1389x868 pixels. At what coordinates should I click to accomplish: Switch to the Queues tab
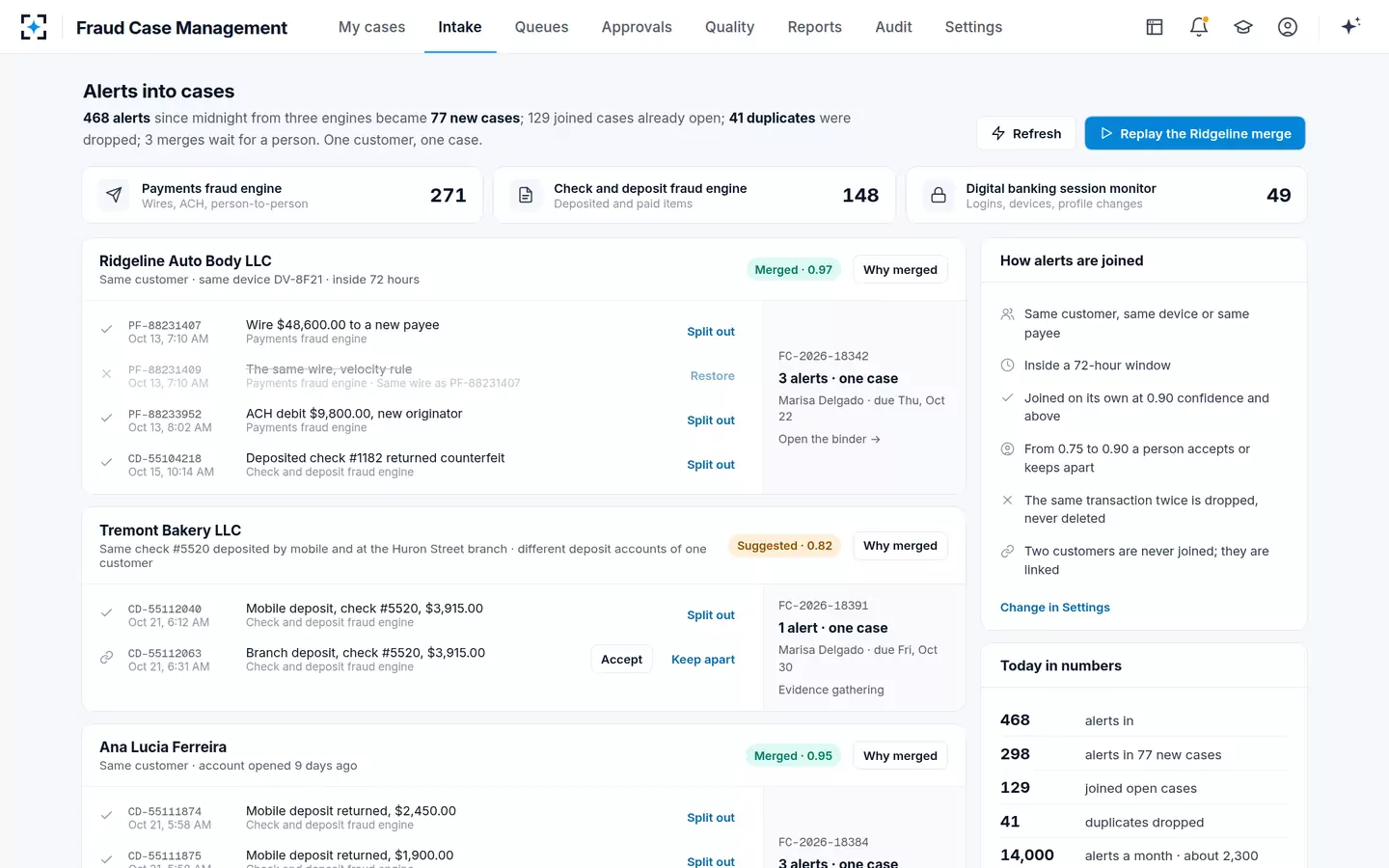(x=541, y=27)
